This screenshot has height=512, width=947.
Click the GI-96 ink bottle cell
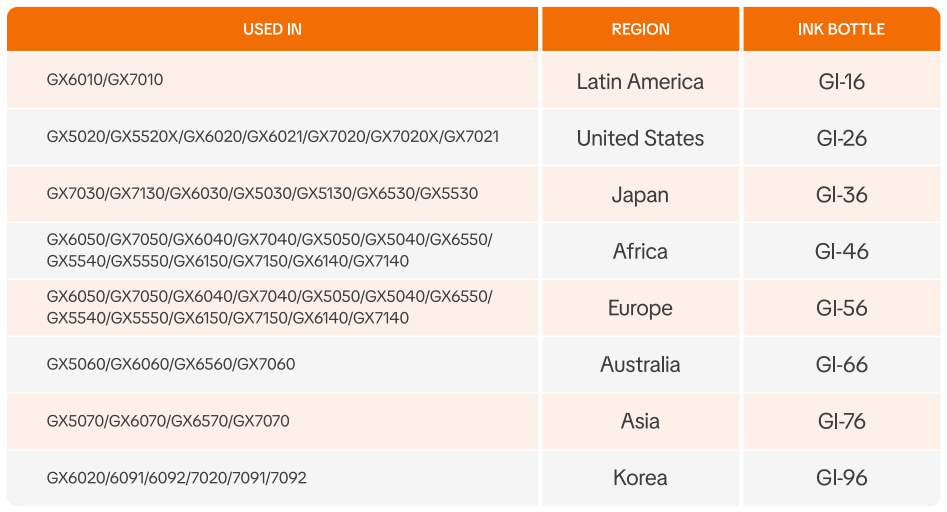click(841, 478)
